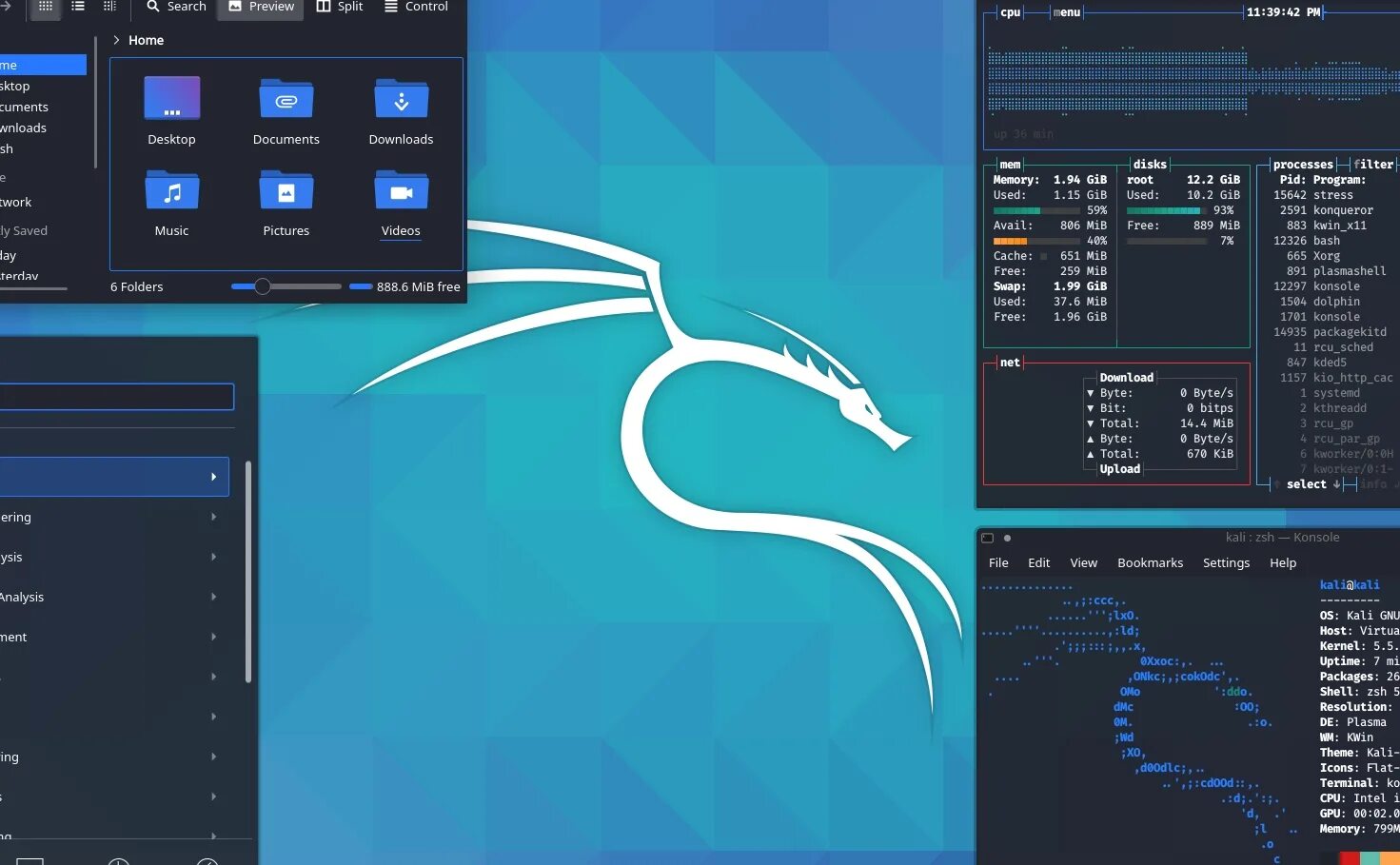Open Konsole's Edit menu
This screenshot has width=1400, height=865.
[x=1039, y=562]
